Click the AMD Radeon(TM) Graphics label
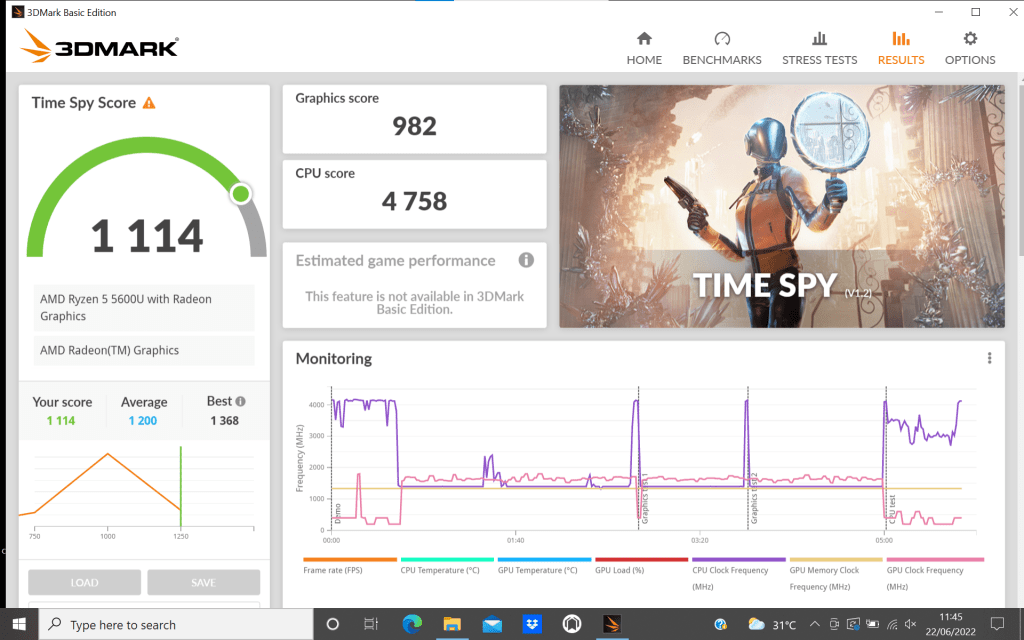This screenshot has height=640, width=1024. [144, 350]
